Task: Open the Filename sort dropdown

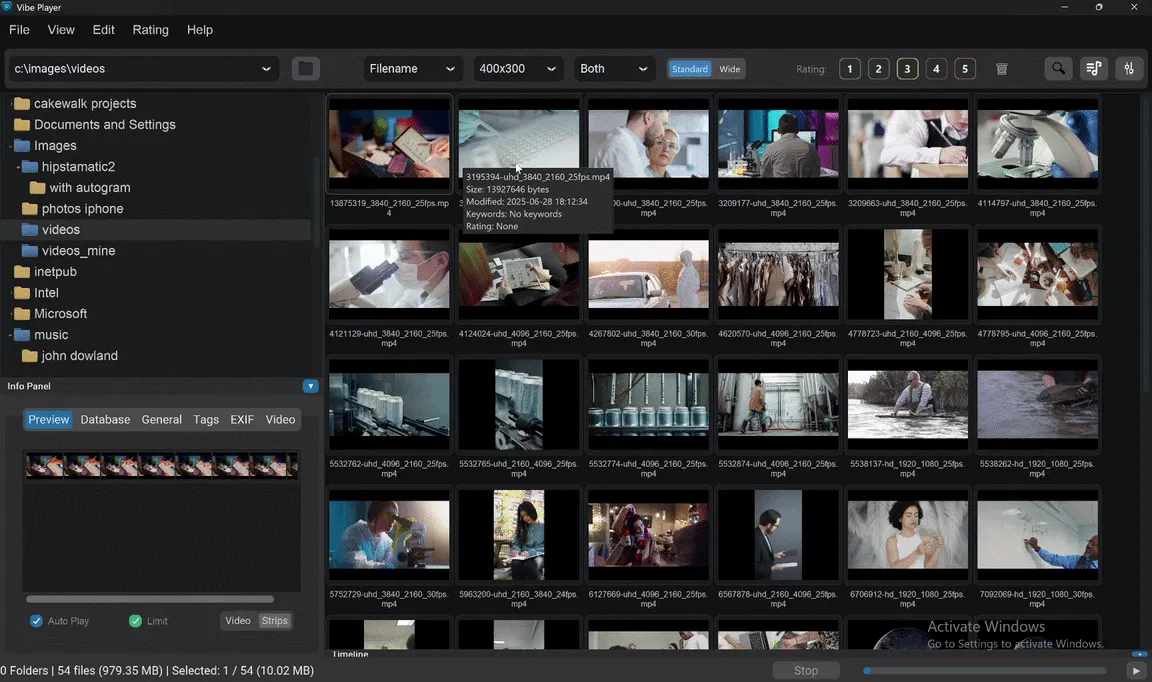Action: point(414,68)
